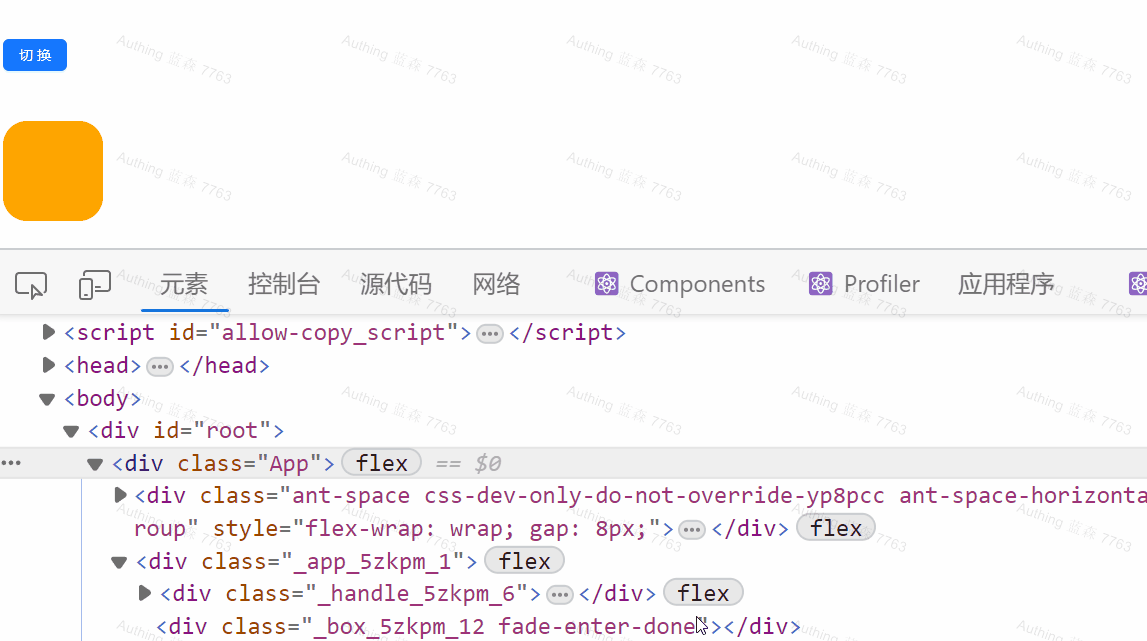
Task: Toggle flex badge on _app_5zkpm_1 div
Action: [524, 561]
